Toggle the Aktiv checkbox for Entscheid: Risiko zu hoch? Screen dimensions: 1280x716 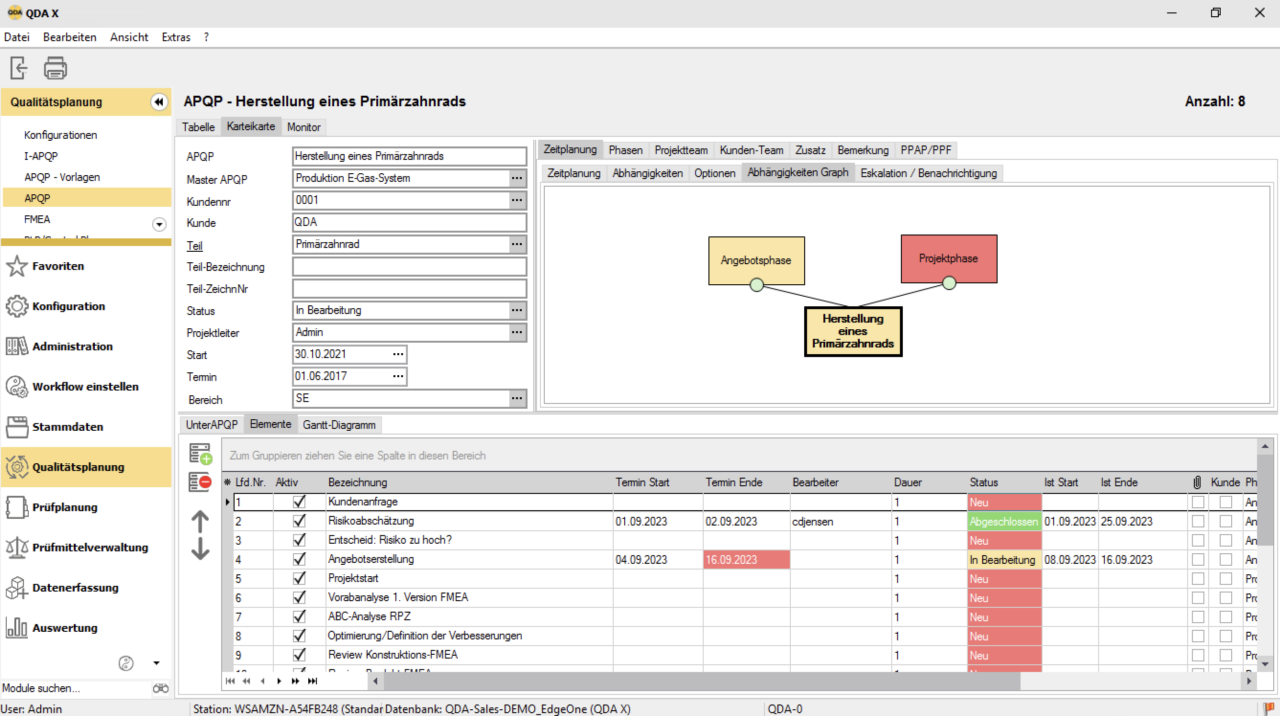tap(299, 540)
